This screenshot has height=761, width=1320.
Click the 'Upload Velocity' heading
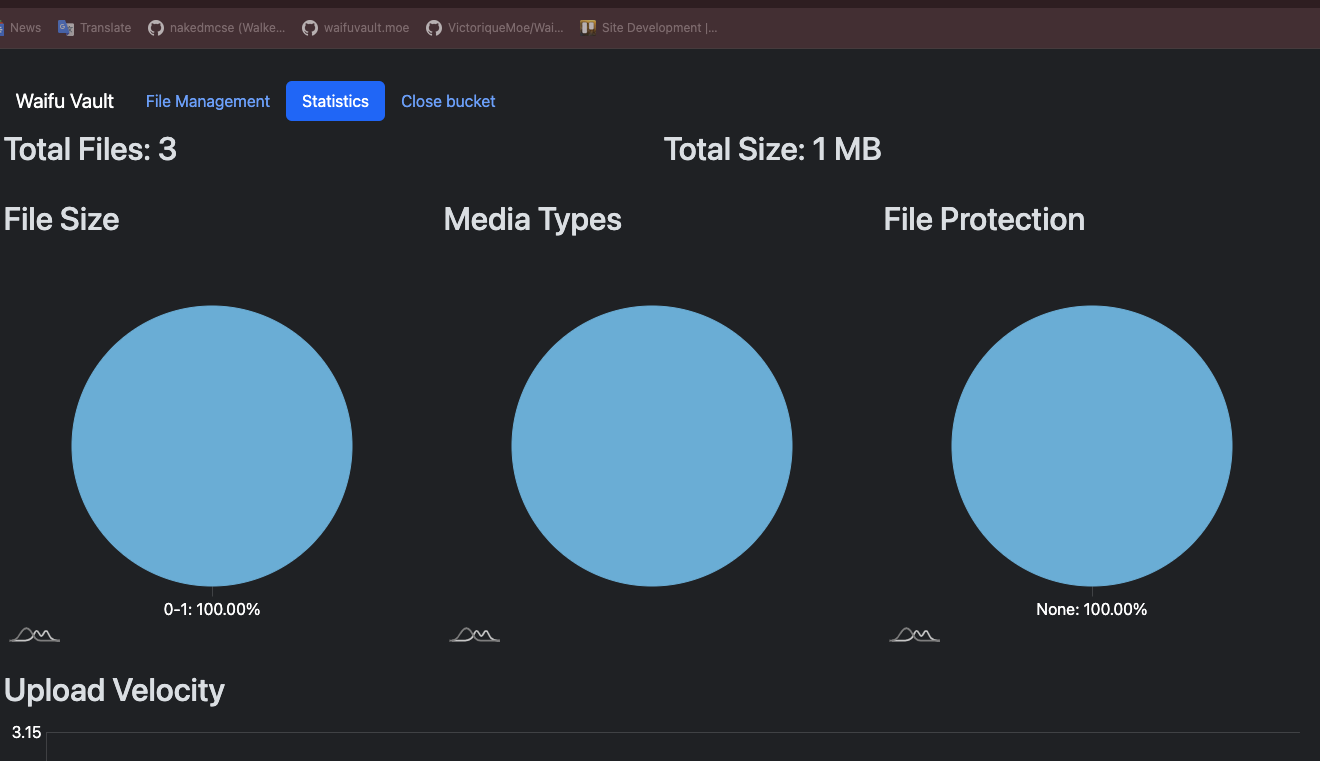114,690
